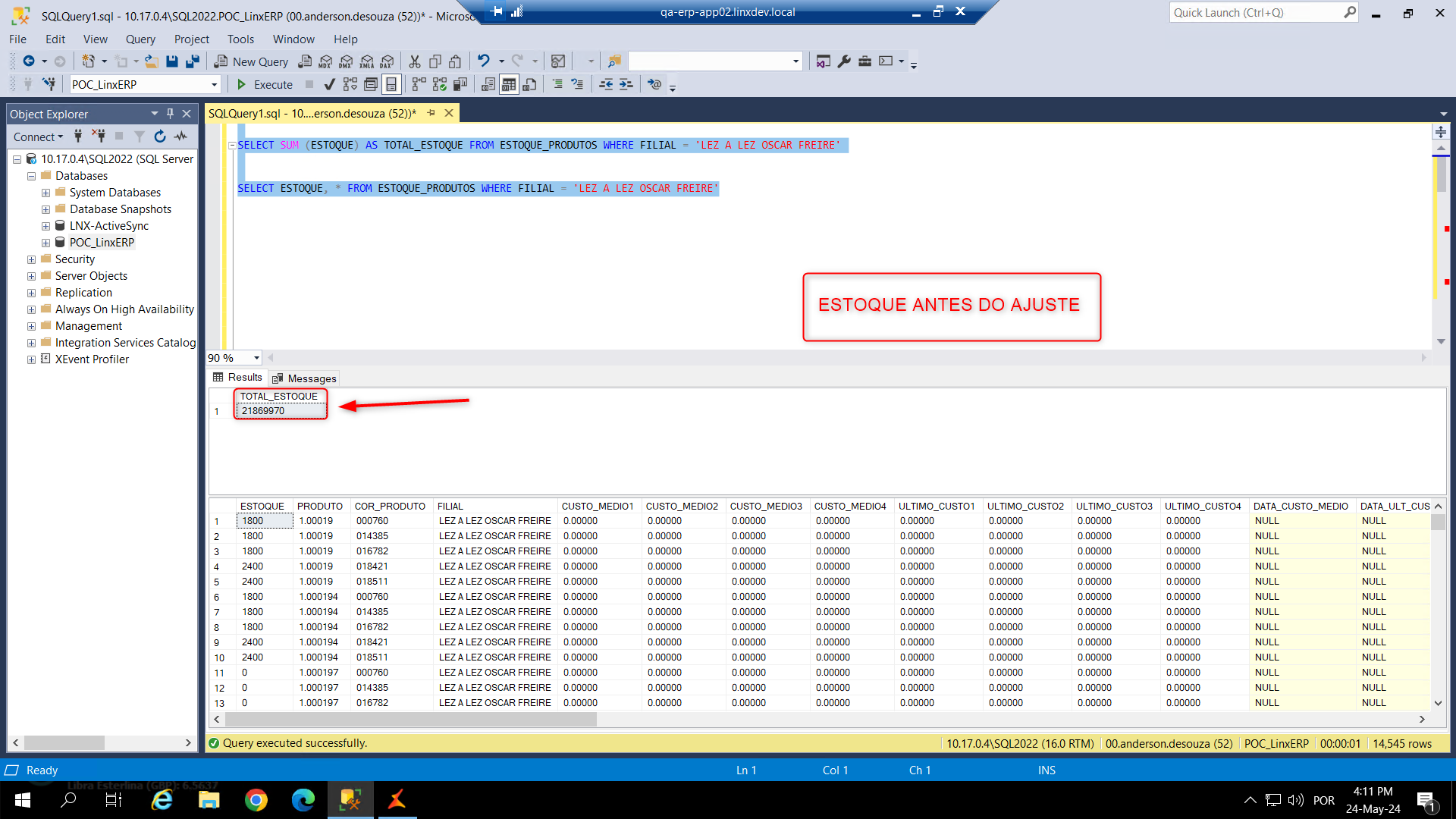Open the Query menu
This screenshot has height=819, width=1456.
(x=140, y=39)
